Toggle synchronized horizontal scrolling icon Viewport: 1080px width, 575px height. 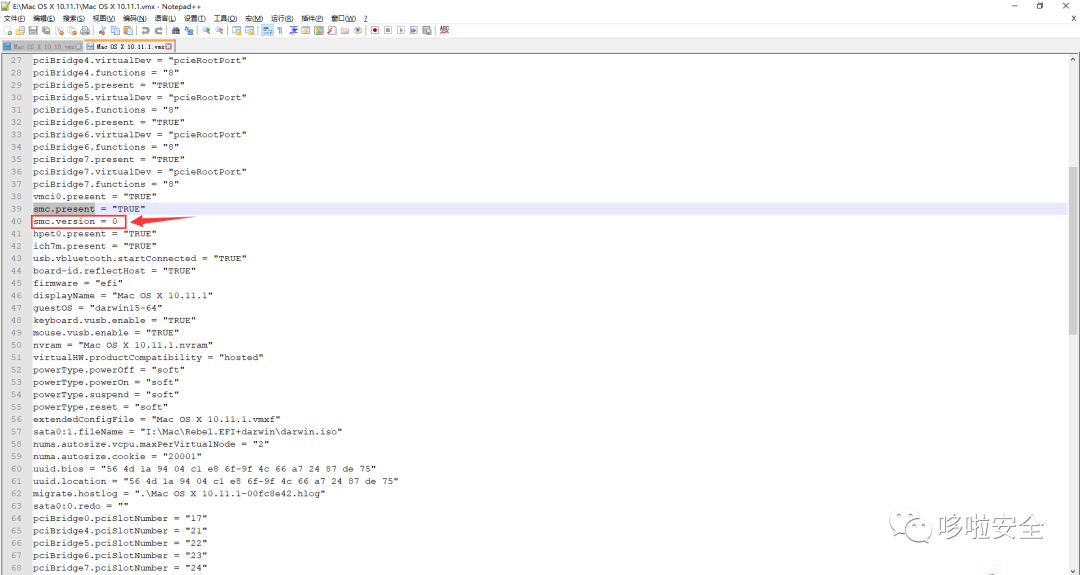coord(249,30)
